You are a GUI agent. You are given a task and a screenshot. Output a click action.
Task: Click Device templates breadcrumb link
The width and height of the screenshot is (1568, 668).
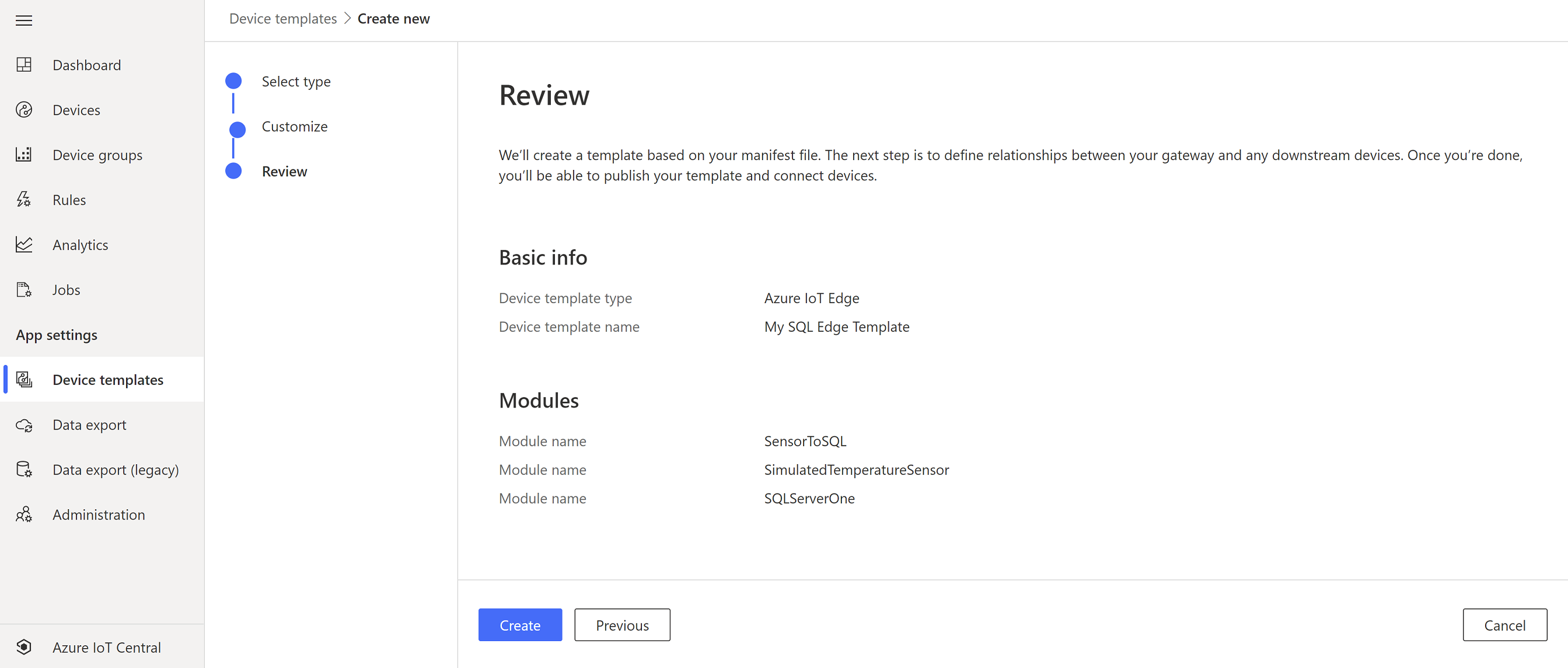click(282, 19)
